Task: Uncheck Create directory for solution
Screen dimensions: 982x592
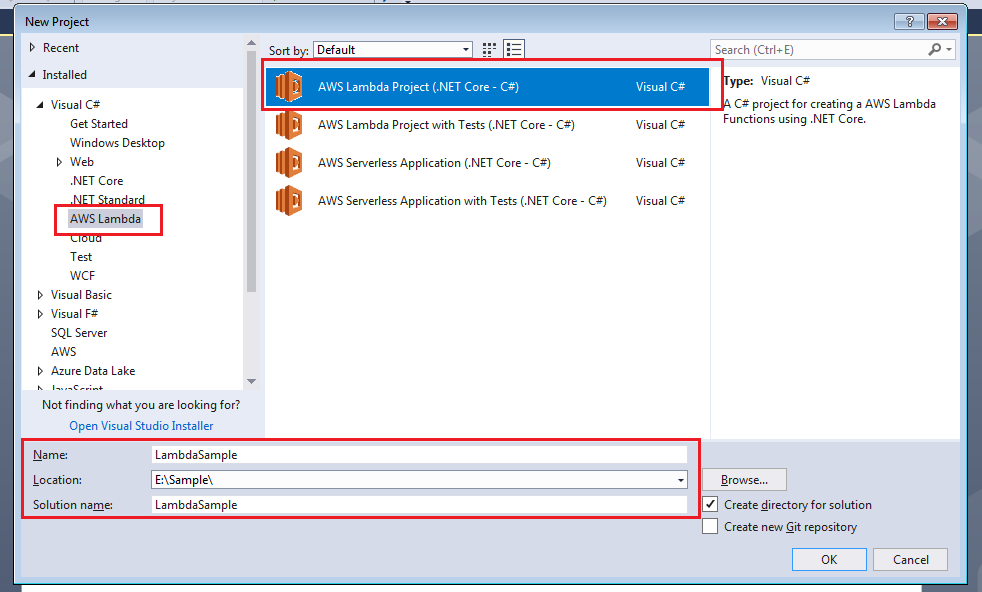Action: click(x=710, y=505)
